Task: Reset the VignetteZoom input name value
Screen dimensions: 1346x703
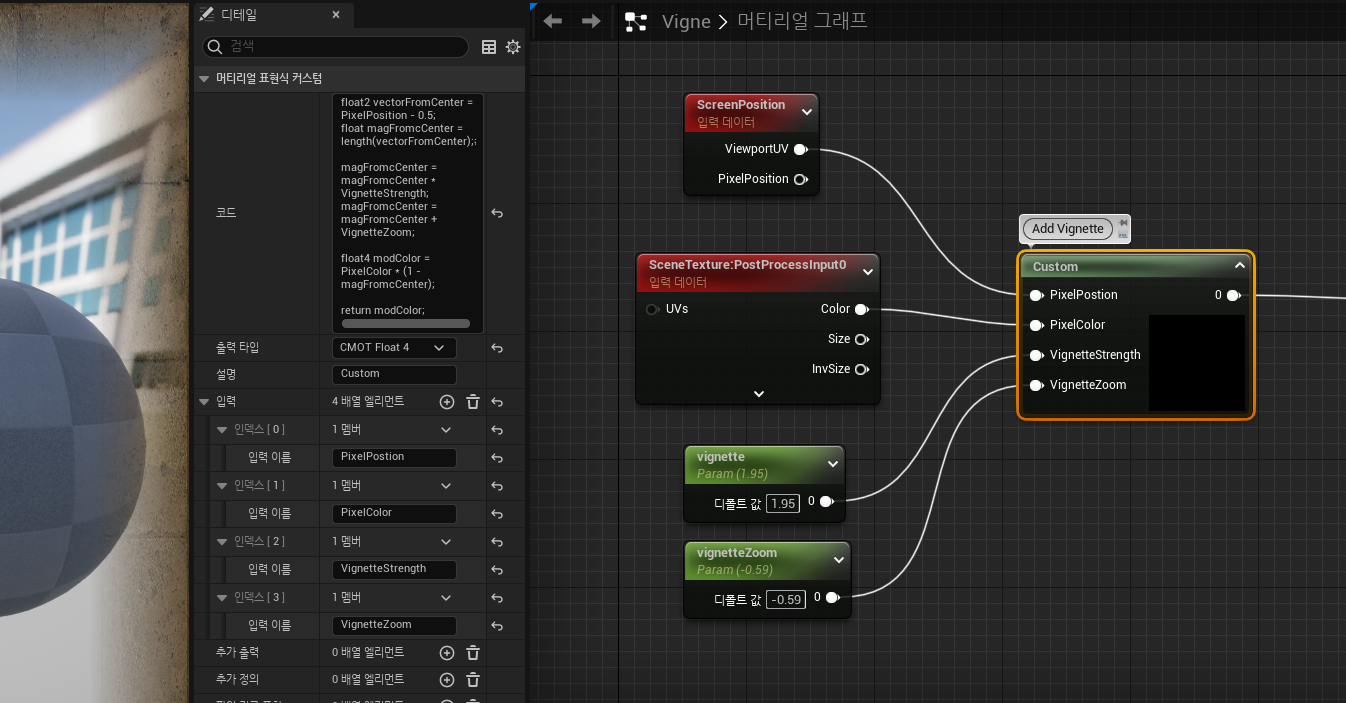Action: tap(497, 626)
